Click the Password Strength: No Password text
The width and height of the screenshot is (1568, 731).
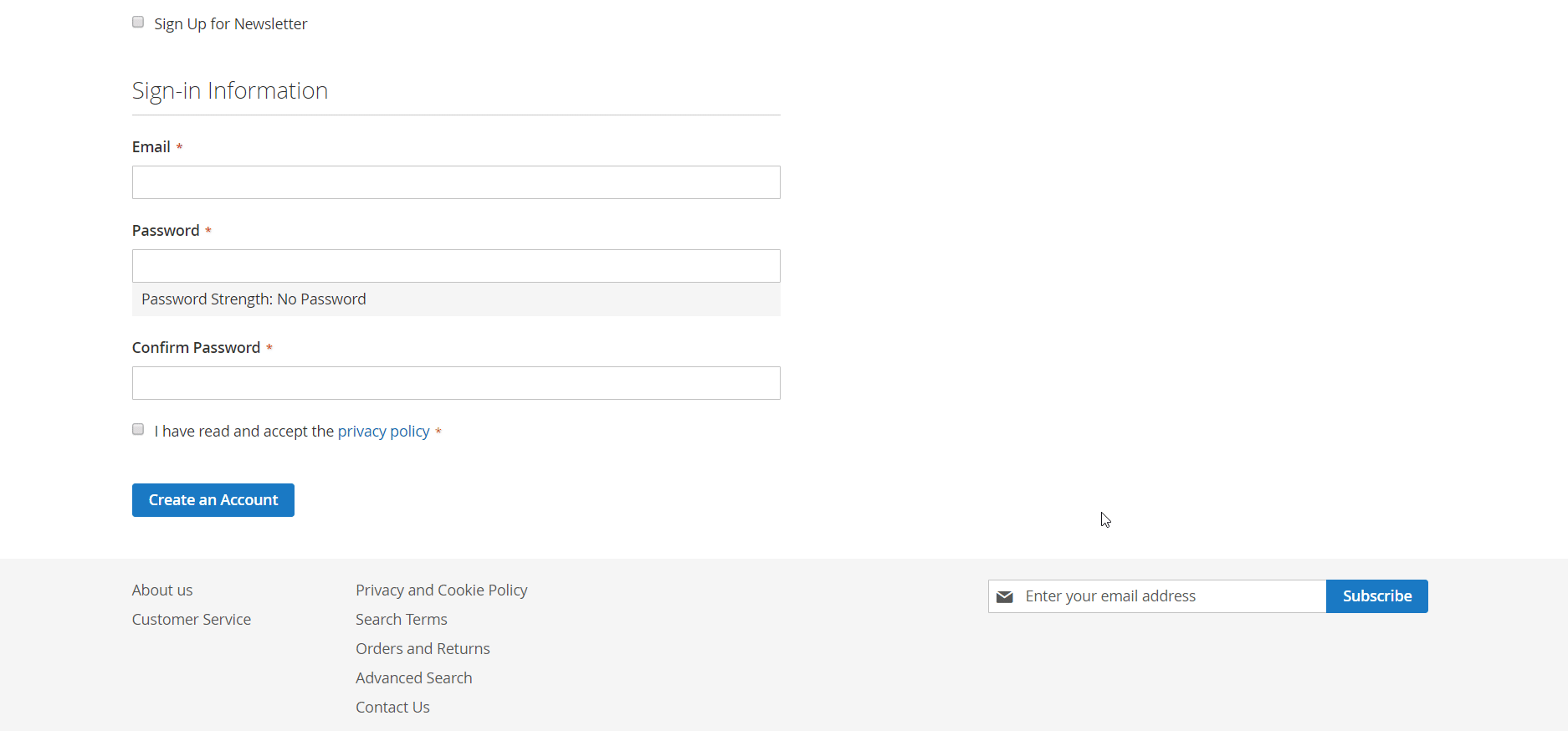(x=254, y=299)
